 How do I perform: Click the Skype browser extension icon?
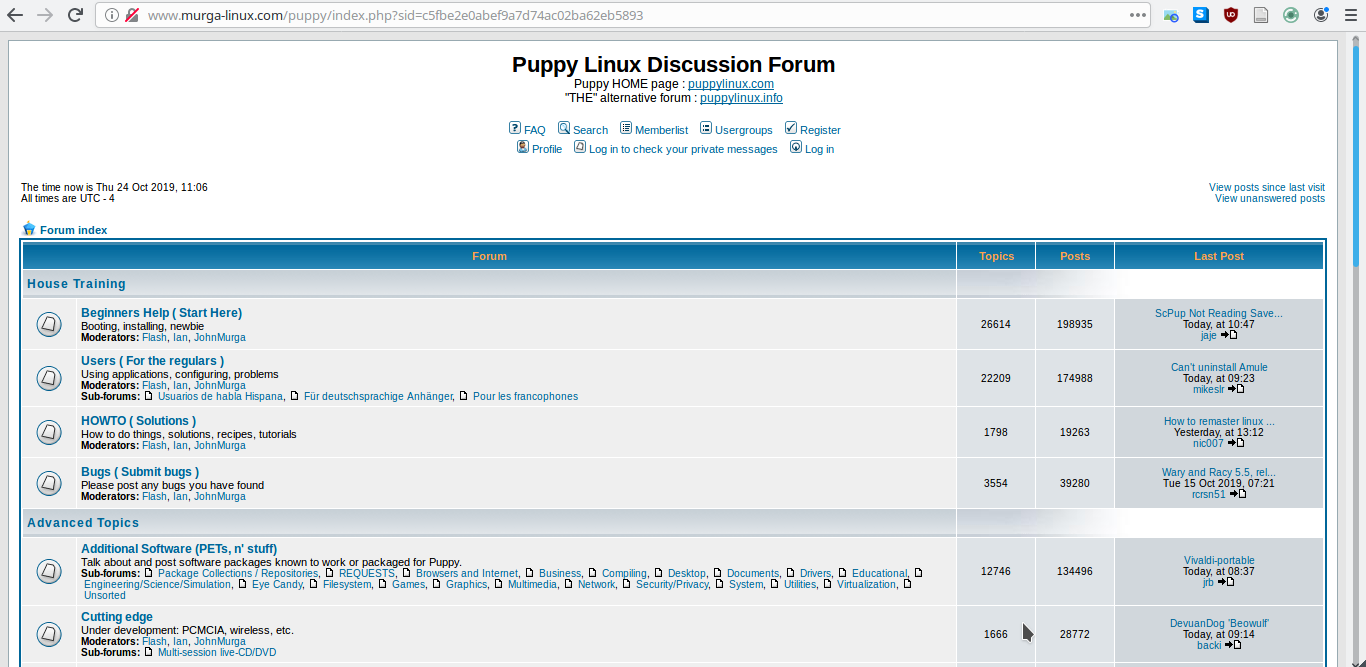pos(1200,14)
